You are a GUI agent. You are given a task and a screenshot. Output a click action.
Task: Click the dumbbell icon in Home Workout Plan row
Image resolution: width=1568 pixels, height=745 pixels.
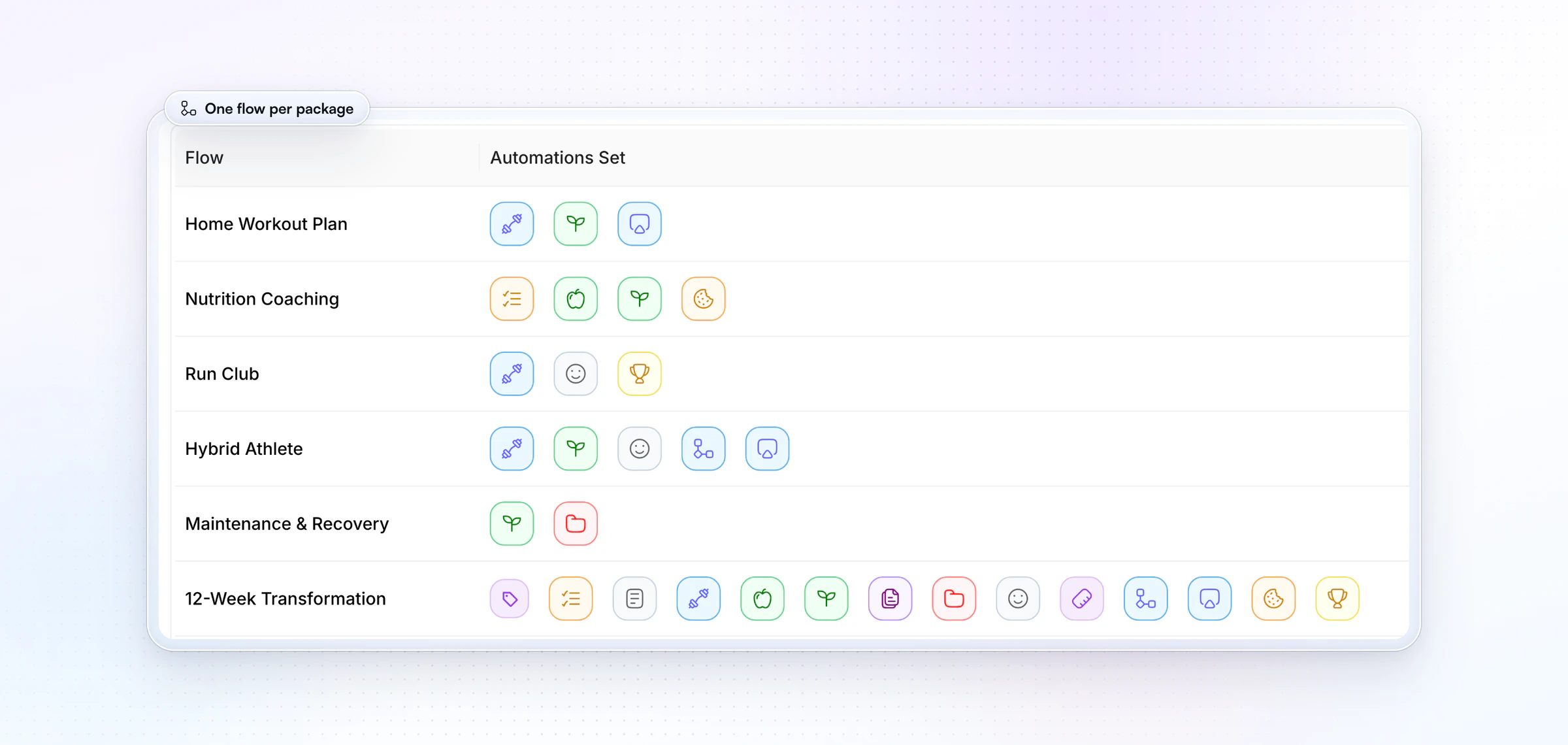[512, 224]
